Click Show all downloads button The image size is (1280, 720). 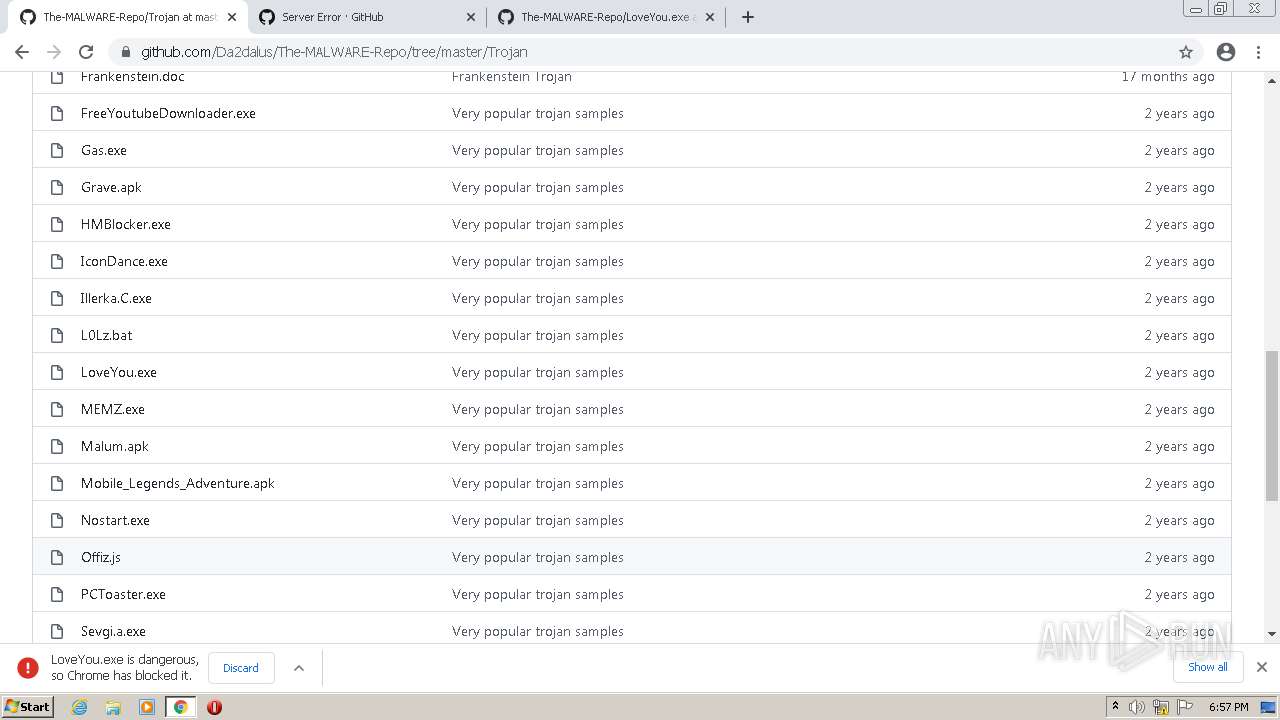pos(1207,667)
